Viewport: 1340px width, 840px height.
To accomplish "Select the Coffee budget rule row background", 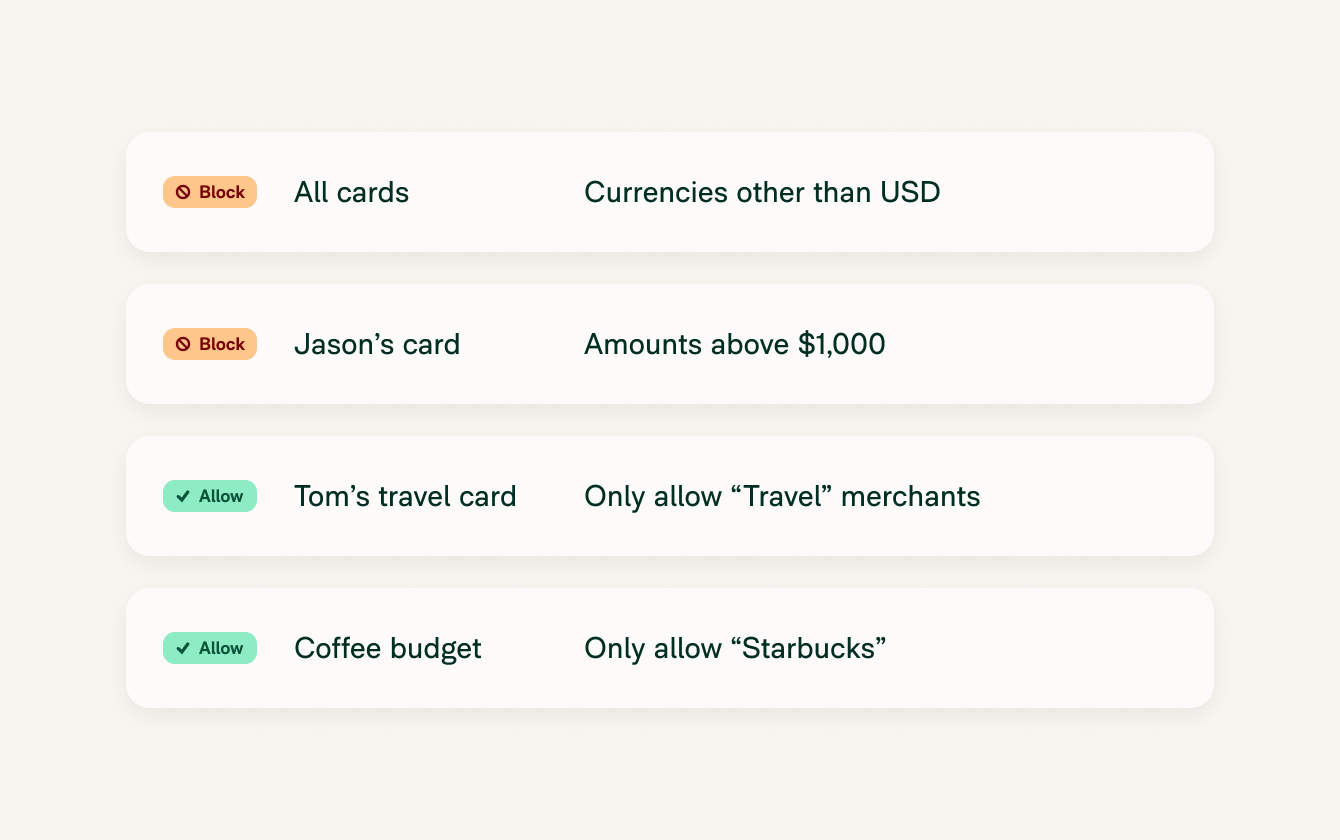I will point(670,648).
